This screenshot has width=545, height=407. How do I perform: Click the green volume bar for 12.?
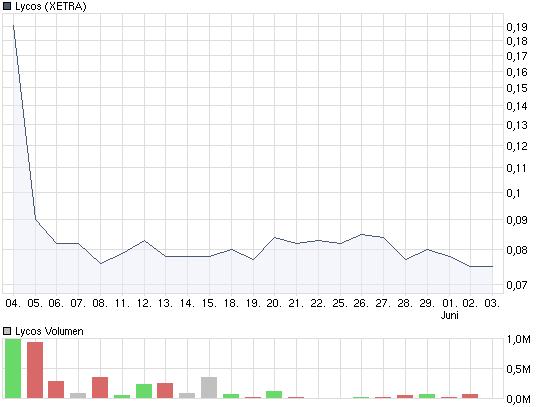coord(144,391)
